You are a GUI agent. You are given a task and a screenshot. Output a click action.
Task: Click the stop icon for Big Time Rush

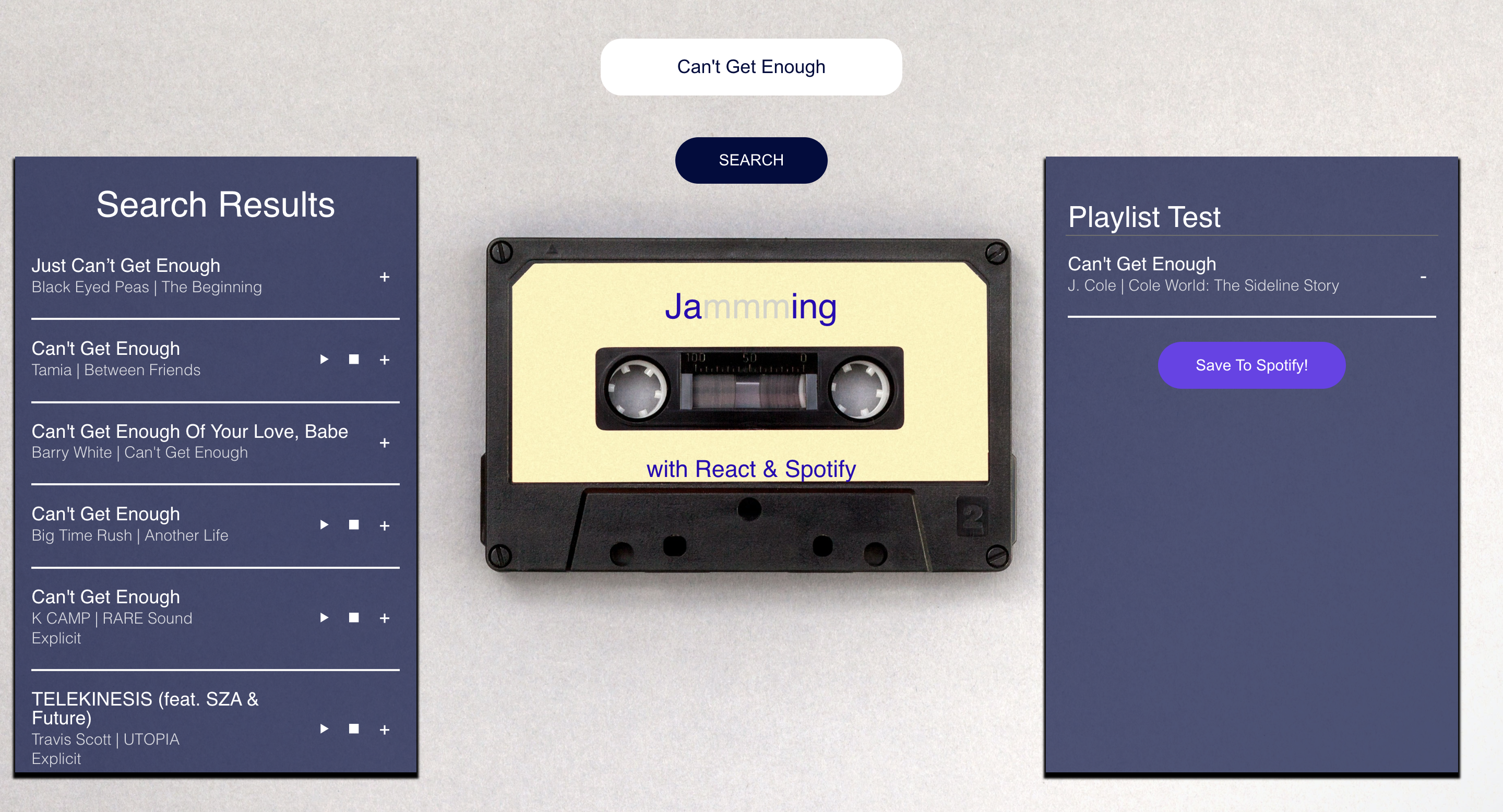(x=354, y=525)
